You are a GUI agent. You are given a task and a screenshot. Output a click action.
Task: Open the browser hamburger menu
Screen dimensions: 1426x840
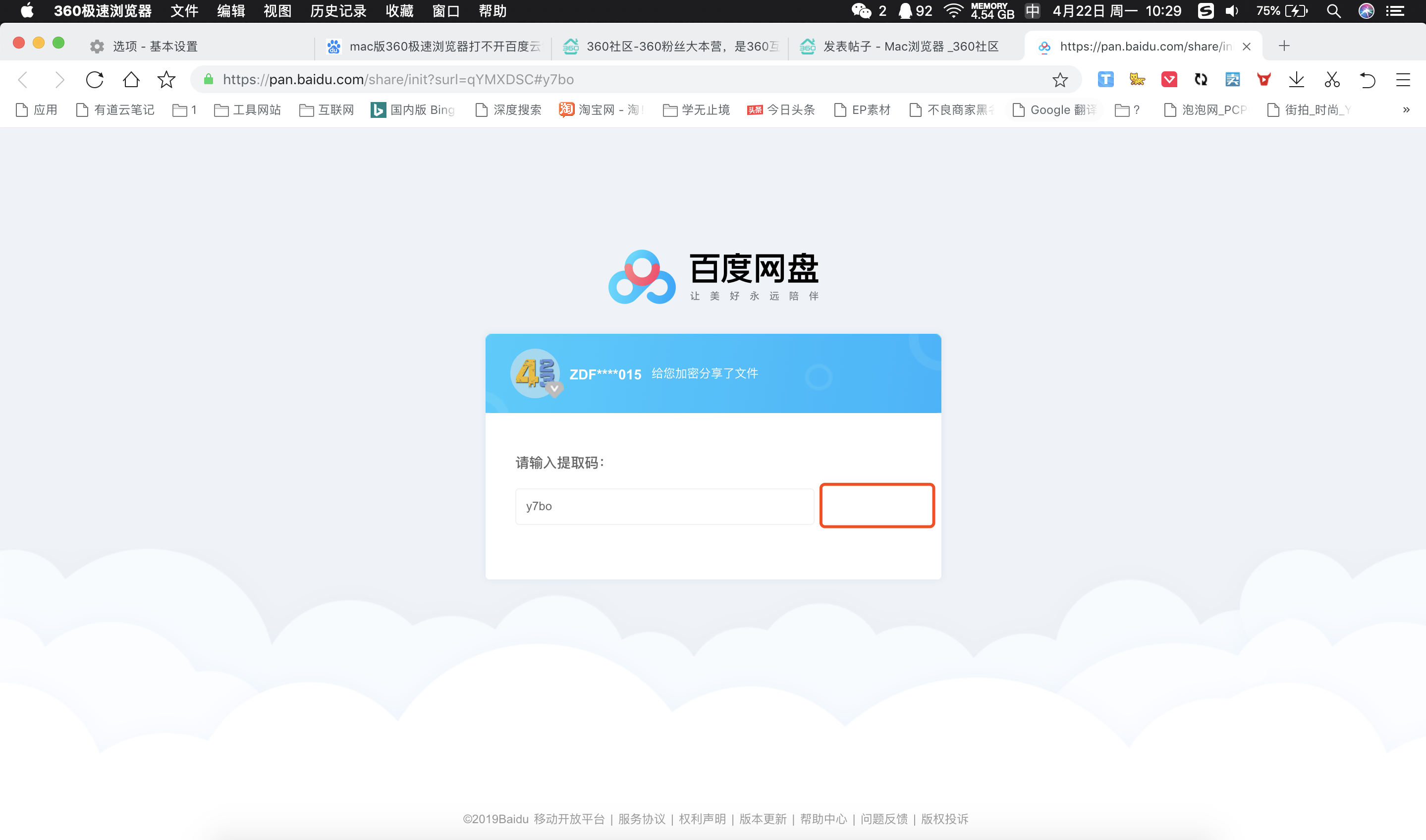click(x=1402, y=80)
